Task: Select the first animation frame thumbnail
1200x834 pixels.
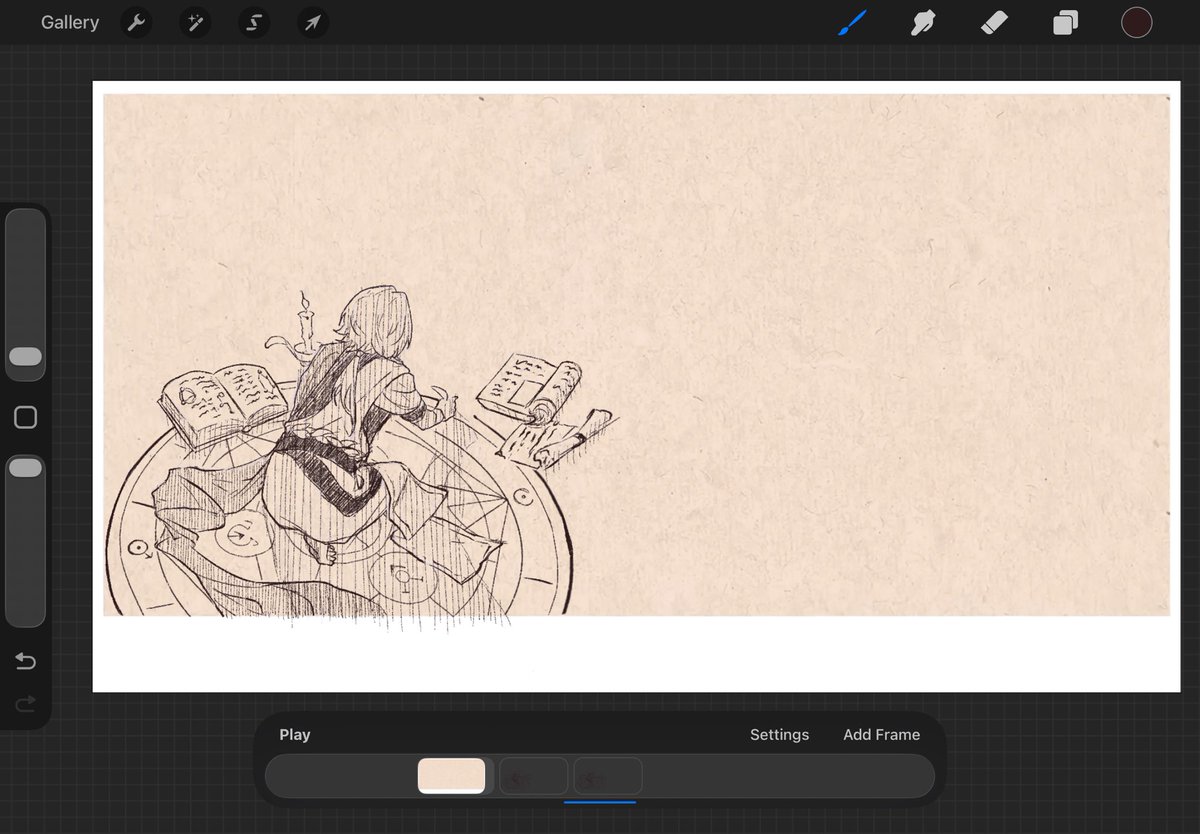Action: 451,776
